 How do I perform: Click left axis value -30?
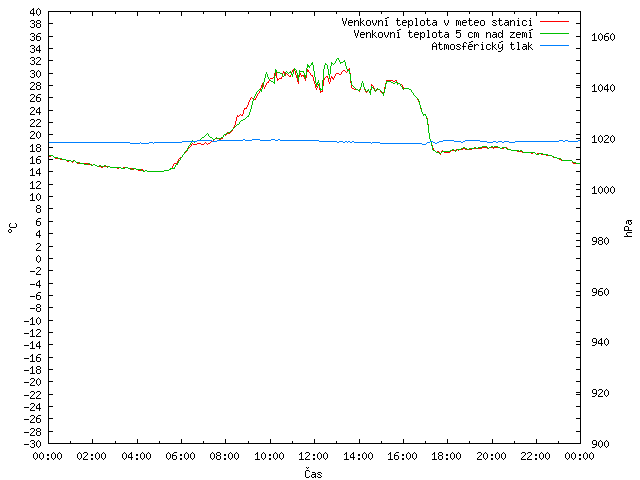tap(33, 444)
